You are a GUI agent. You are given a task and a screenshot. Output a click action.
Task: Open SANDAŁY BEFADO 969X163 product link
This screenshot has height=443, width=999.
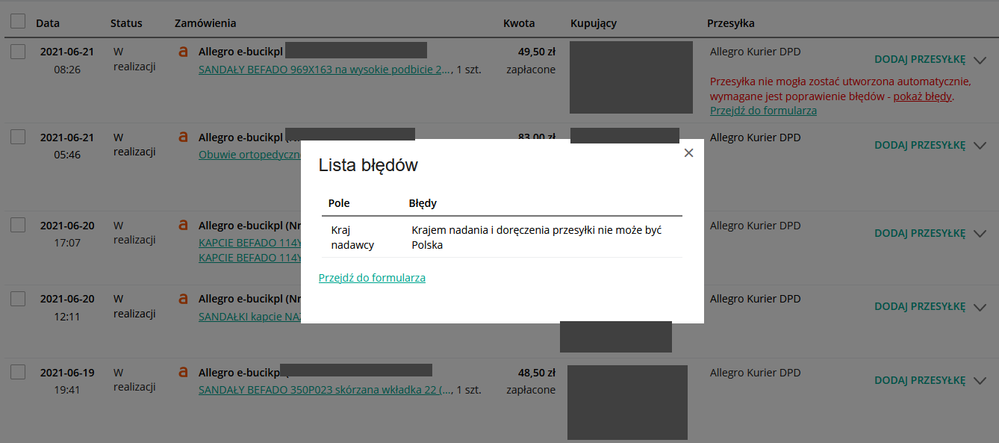click(x=325, y=69)
